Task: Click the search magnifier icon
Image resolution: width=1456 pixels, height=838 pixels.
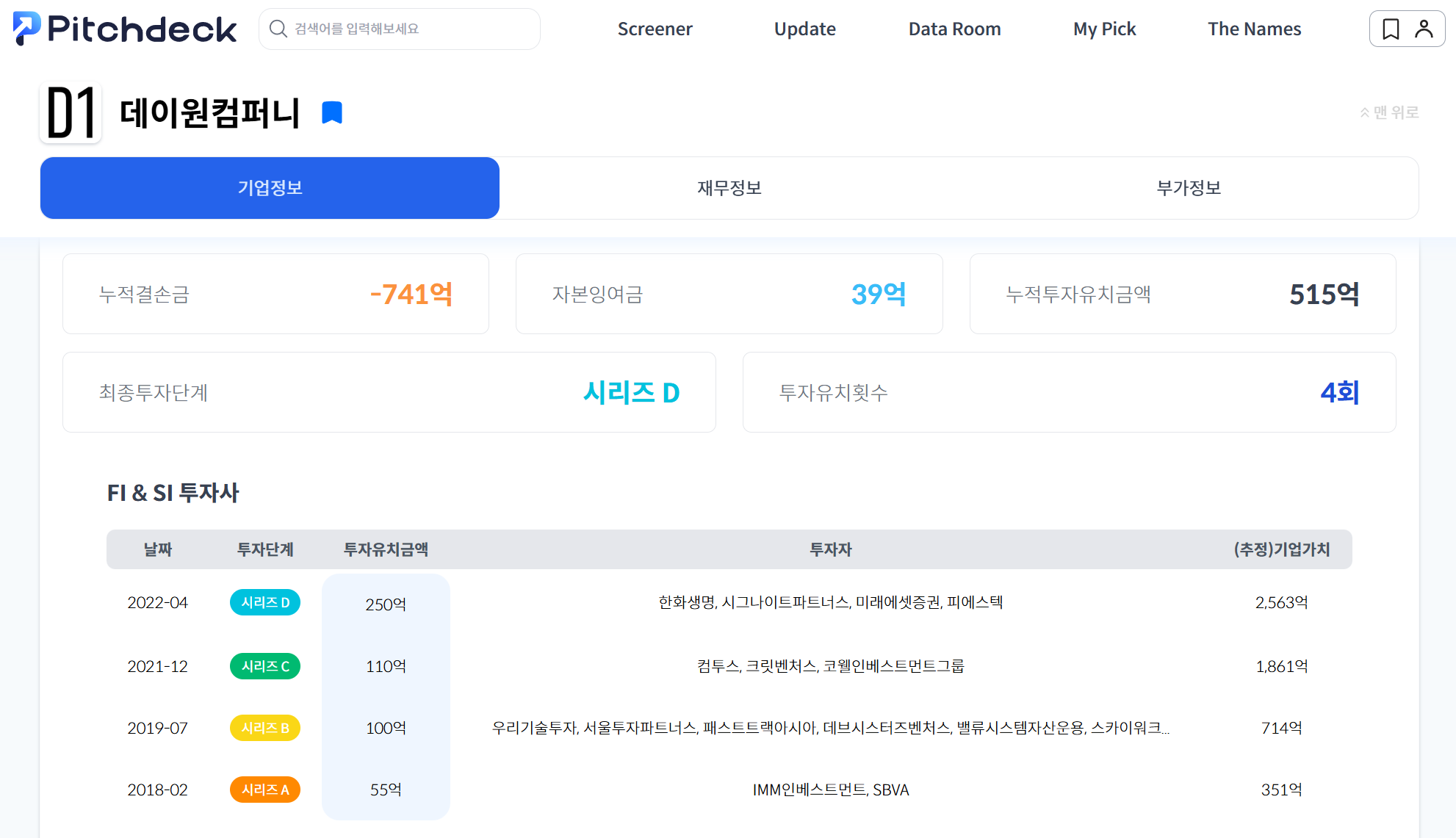Action: (x=278, y=29)
